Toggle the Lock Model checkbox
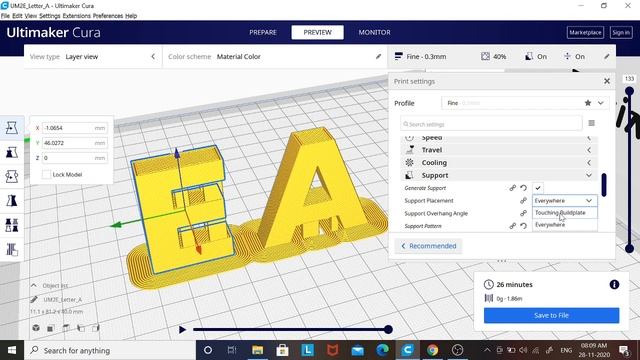This screenshot has width=640, height=360. (47, 174)
